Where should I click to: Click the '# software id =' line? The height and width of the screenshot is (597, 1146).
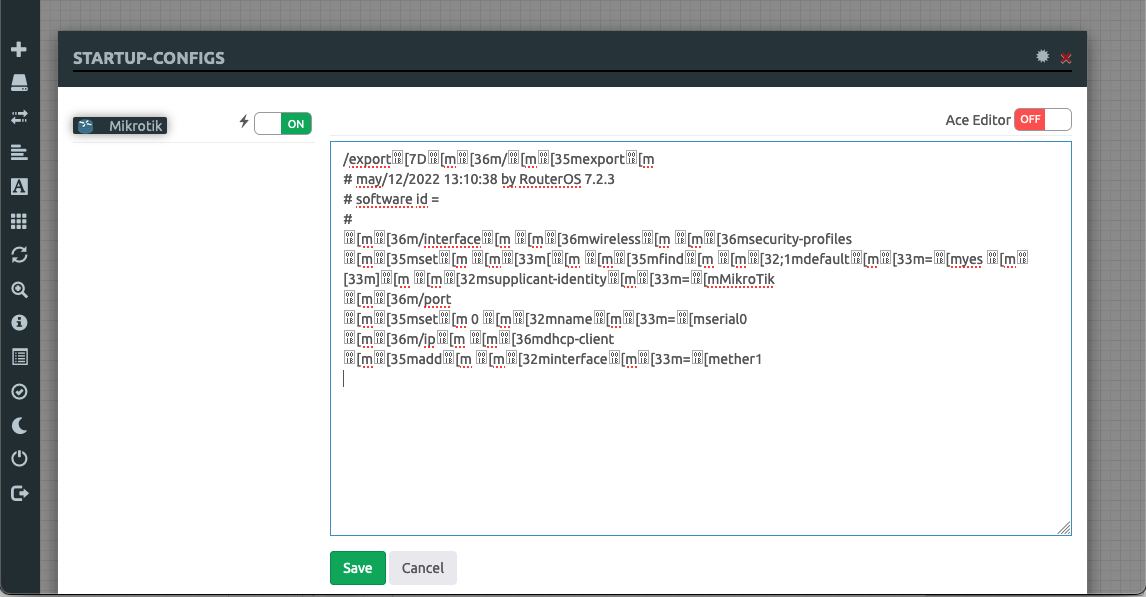click(x=391, y=199)
